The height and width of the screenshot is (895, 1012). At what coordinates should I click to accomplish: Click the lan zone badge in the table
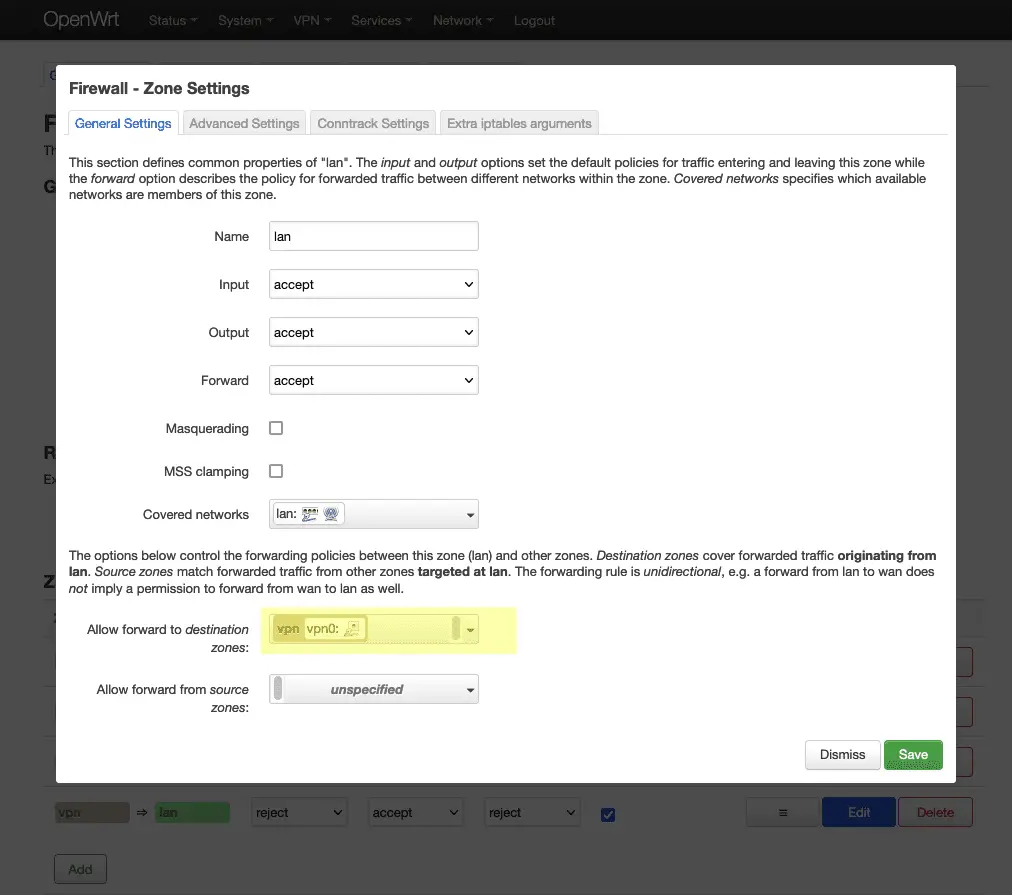pyautogui.click(x=192, y=812)
